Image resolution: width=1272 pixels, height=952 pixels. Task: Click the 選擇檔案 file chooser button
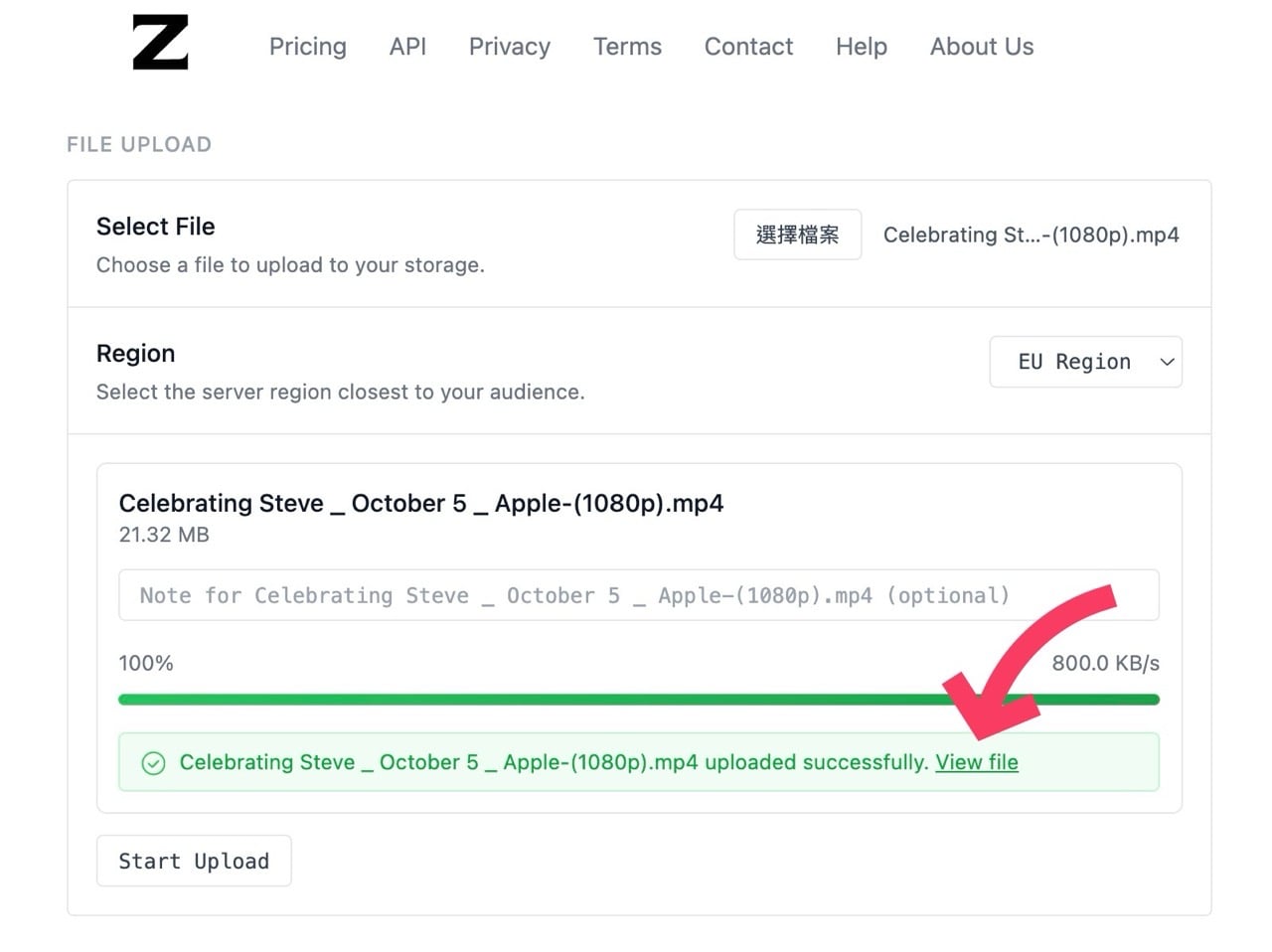coord(797,235)
